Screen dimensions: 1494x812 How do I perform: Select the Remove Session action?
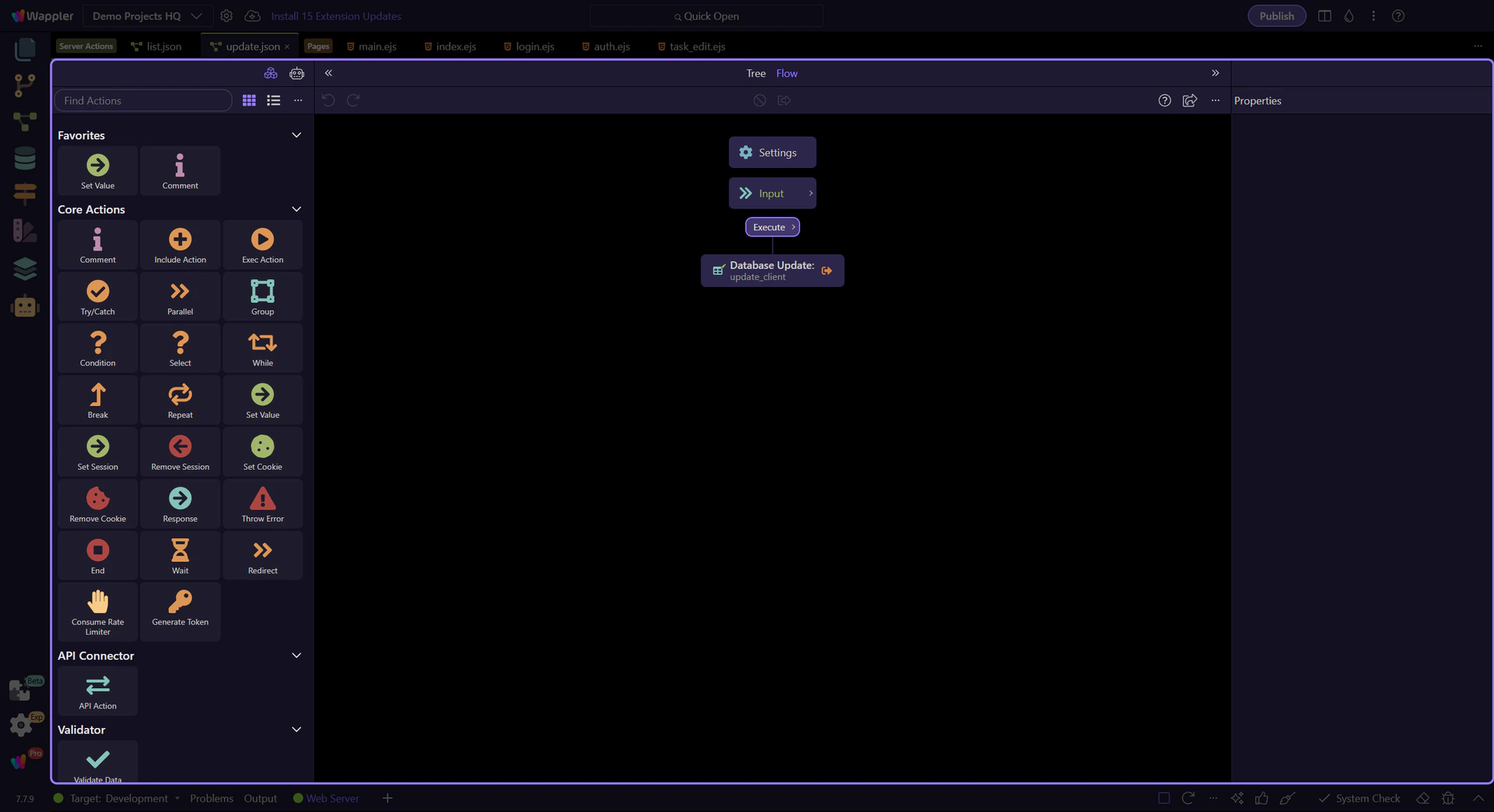tap(180, 452)
